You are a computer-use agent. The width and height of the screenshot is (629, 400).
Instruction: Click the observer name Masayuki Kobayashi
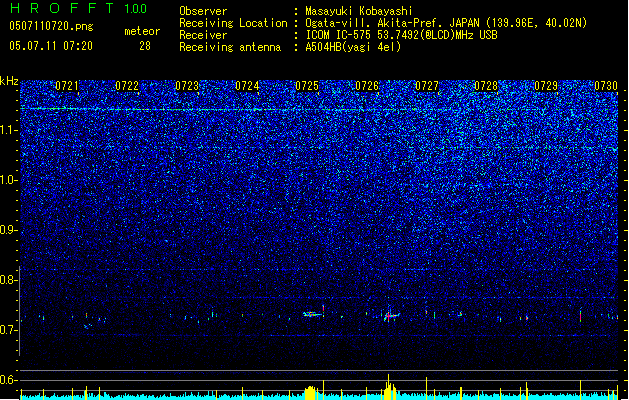coord(359,11)
